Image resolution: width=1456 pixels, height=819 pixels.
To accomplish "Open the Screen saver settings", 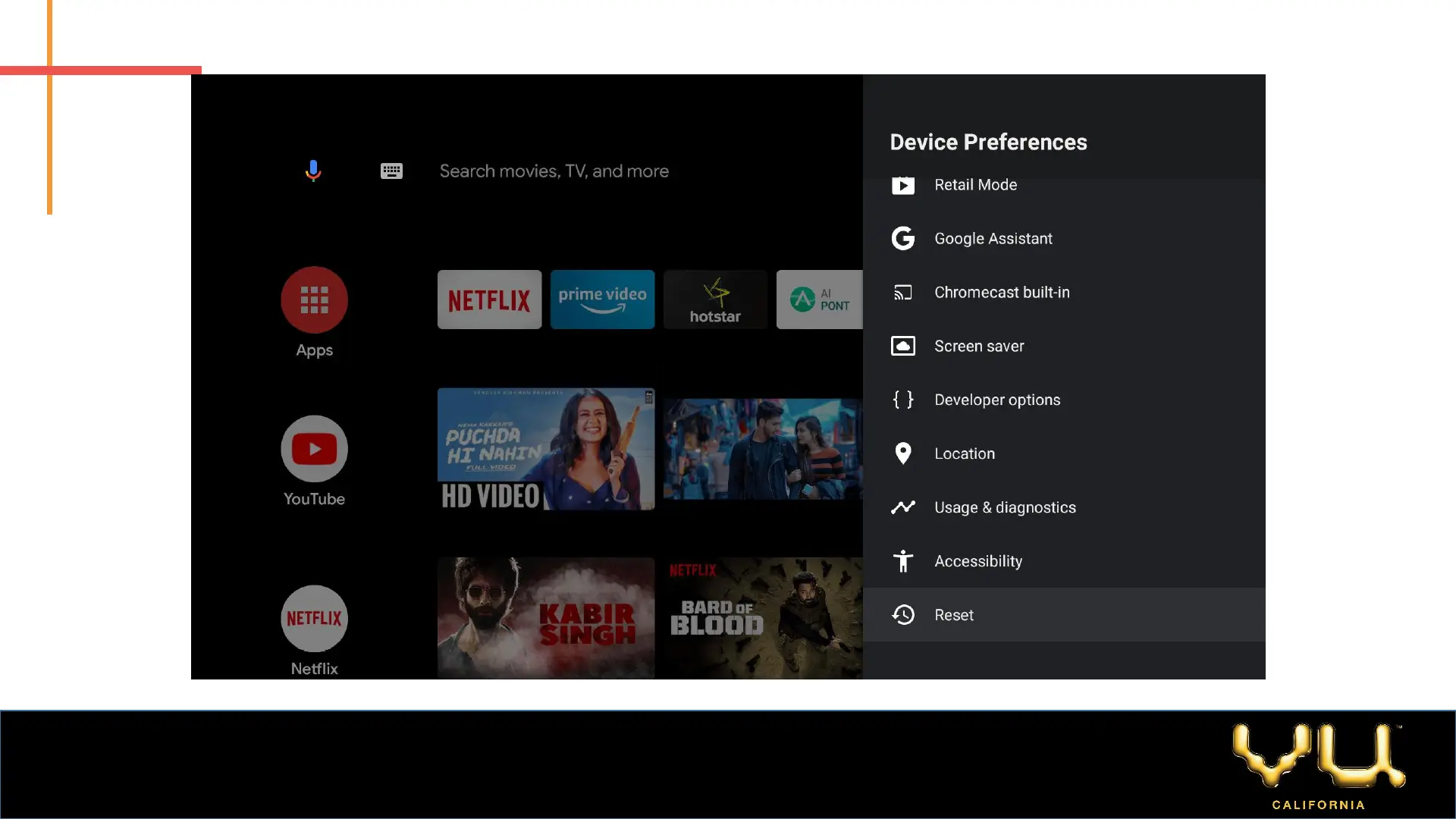I will point(978,346).
